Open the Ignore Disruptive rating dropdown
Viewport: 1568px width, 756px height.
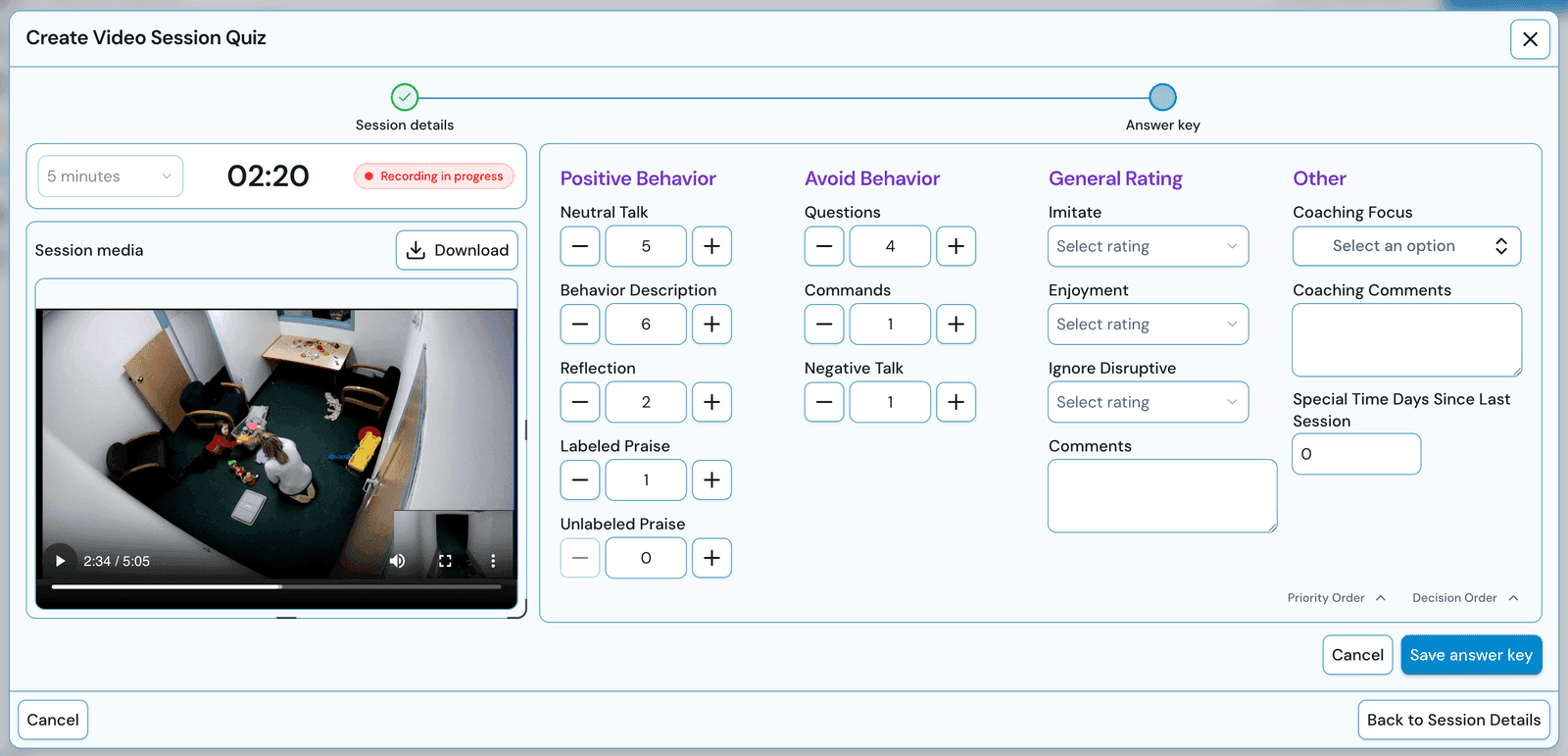click(1148, 402)
